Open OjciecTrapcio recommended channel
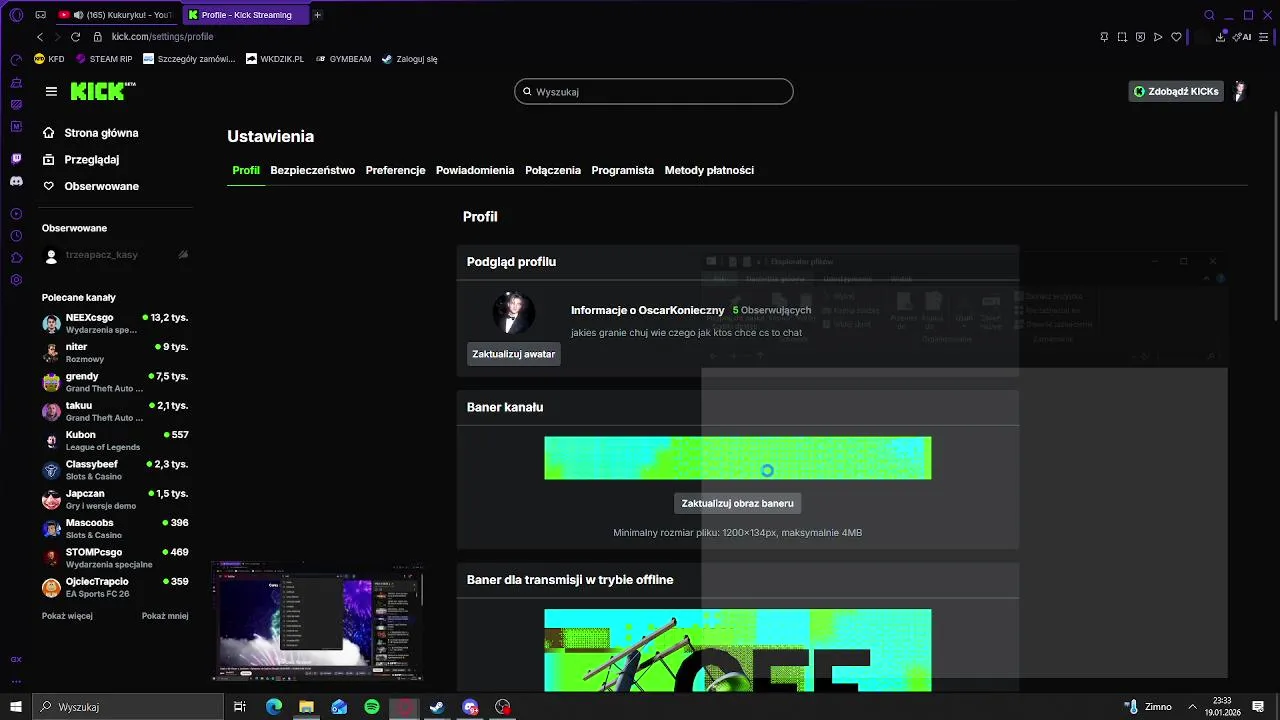The image size is (1280, 720). click(x=115, y=587)
